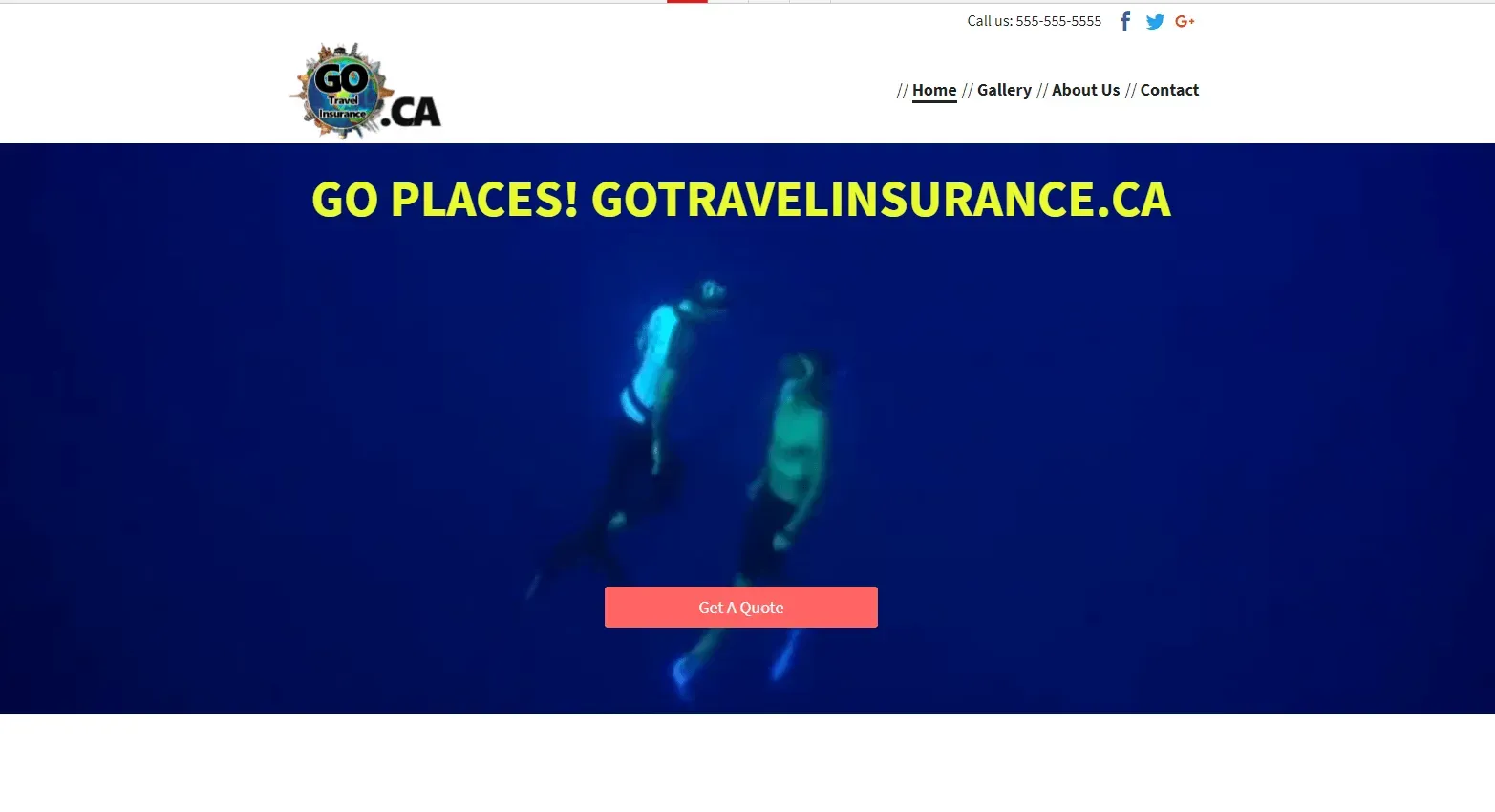Image resolution: width=1495 pixels, height=812 pixels.
Task: Open the Gallery page
Action: click(1004, 90)
